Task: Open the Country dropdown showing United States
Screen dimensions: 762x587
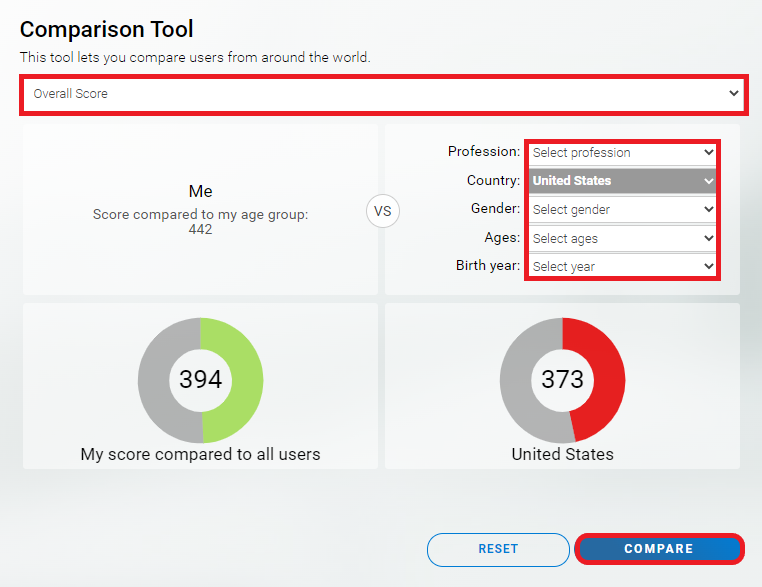Action: point(622,181)
